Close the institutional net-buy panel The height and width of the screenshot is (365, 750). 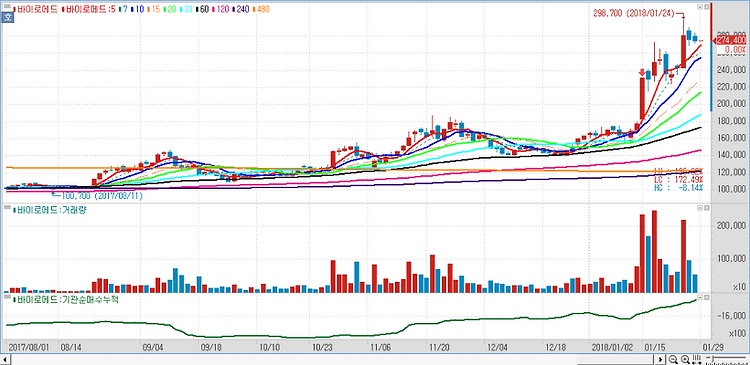coord(706,298)
